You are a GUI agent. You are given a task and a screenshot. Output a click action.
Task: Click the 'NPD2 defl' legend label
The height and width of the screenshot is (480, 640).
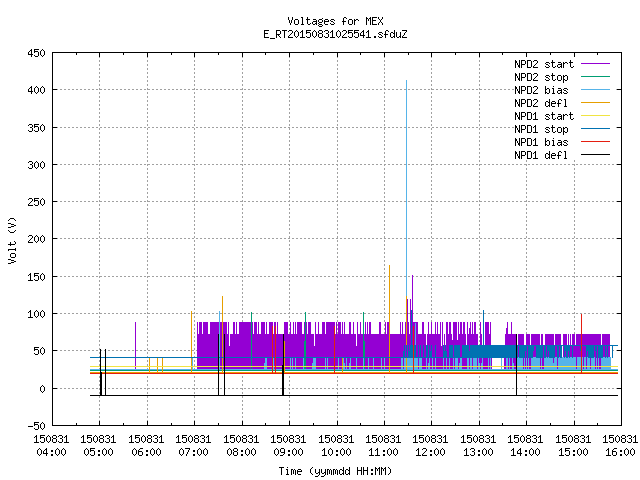pyautogui.click(x=541, y=103)
